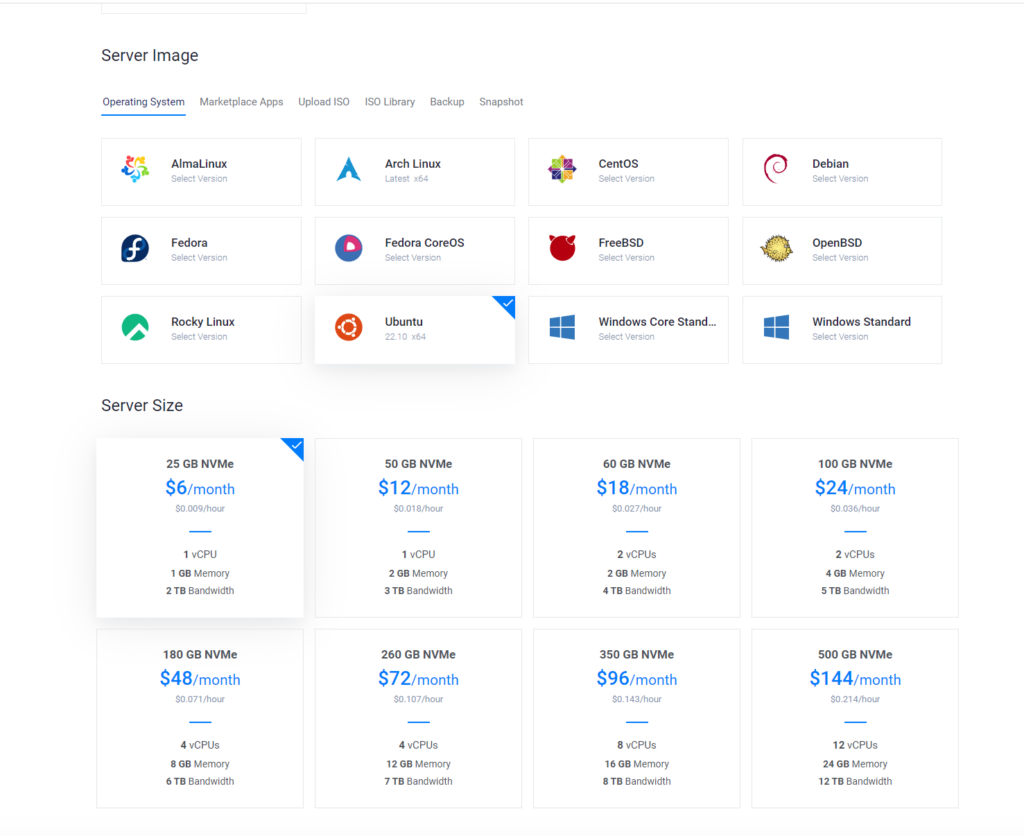The width and height of the screenshot is (1024, 836).
Task: Choose the 260 GB NVMe $72/month plan
Action: (x=419, y=718)
